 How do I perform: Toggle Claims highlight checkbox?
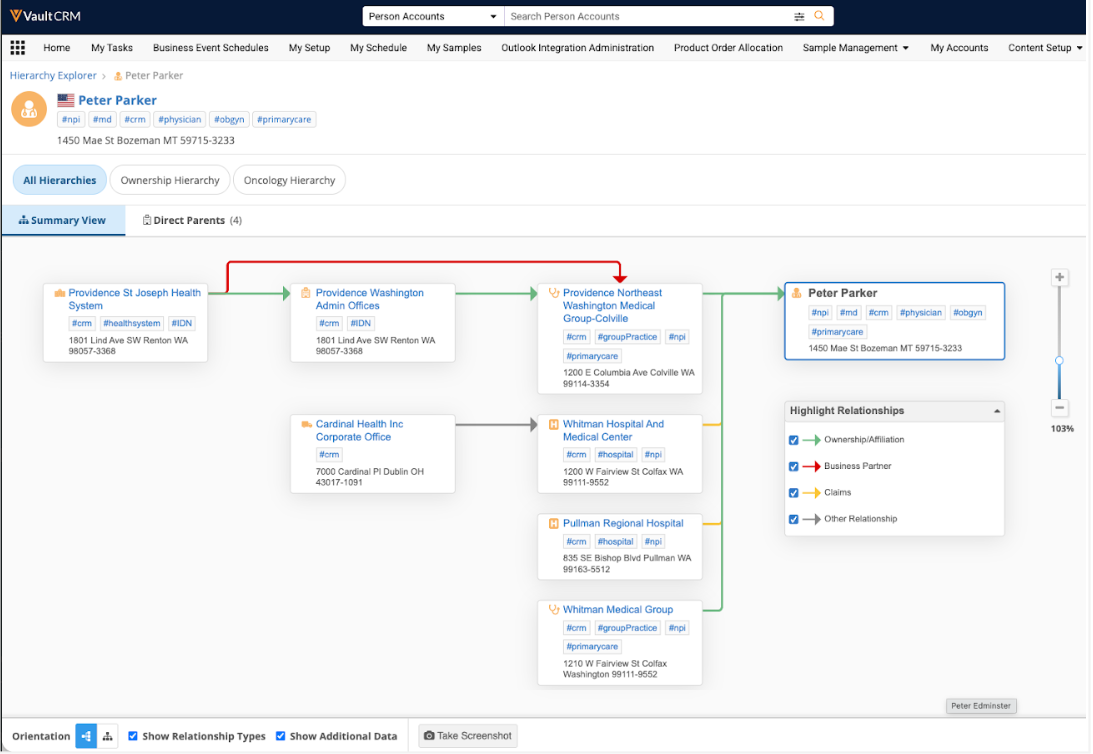[793, 493]
